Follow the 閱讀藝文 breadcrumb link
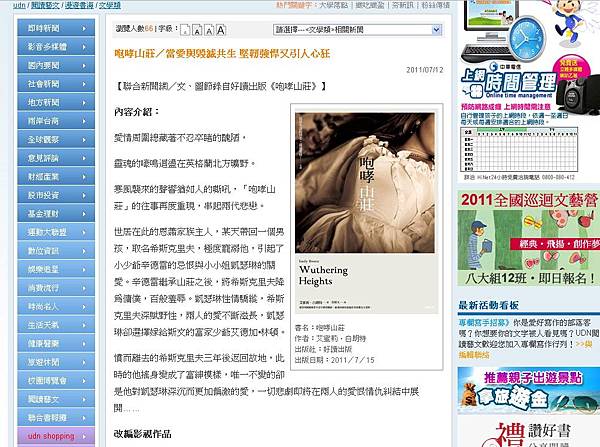The width and height of the screenshot is (600, 447). [x=45, y=5]
